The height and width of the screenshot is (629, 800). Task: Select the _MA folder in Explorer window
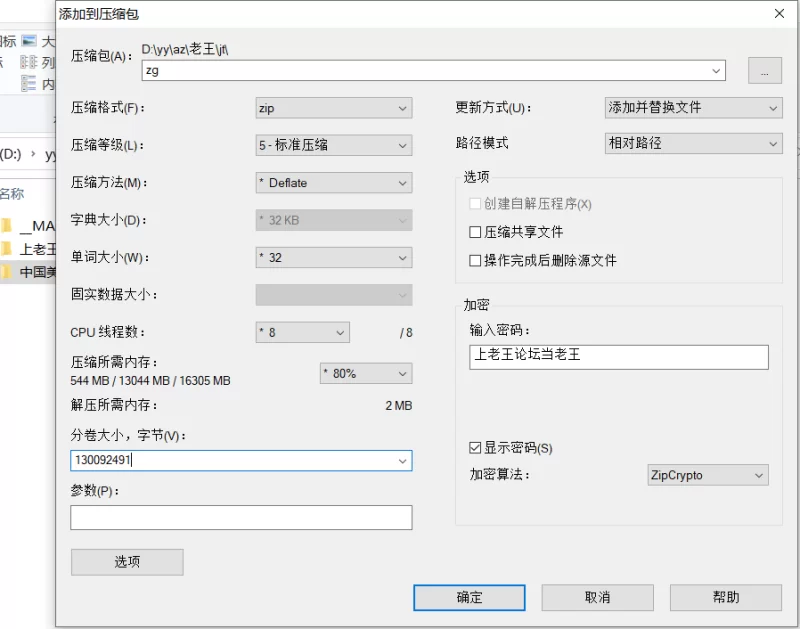[x=28, y=225]
